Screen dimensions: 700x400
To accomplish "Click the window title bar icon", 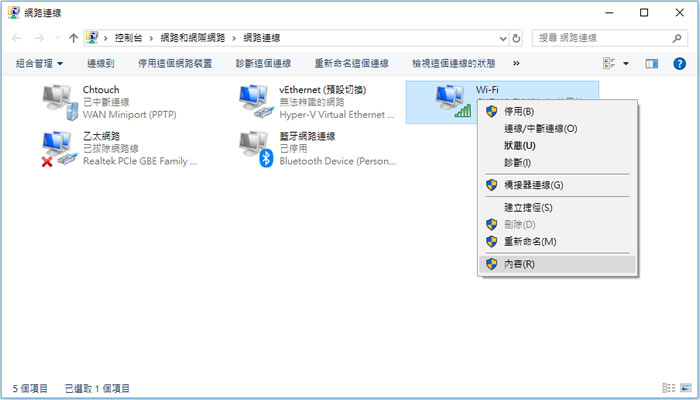I will pyautogui.click(x=14, y=12).
